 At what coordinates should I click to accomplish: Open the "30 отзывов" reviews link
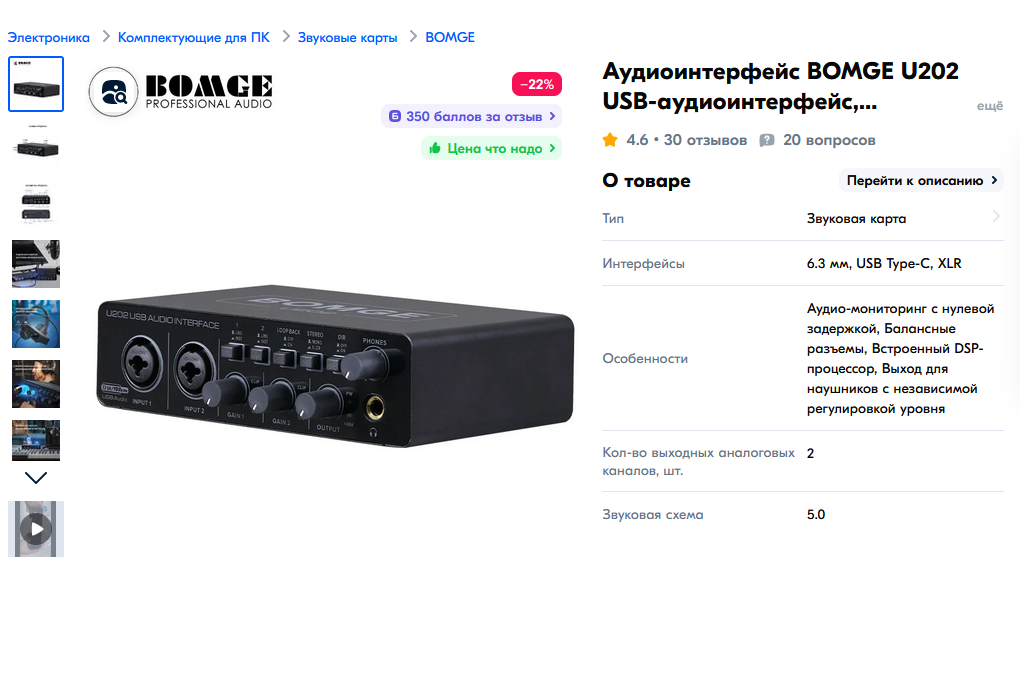[705, 140]
